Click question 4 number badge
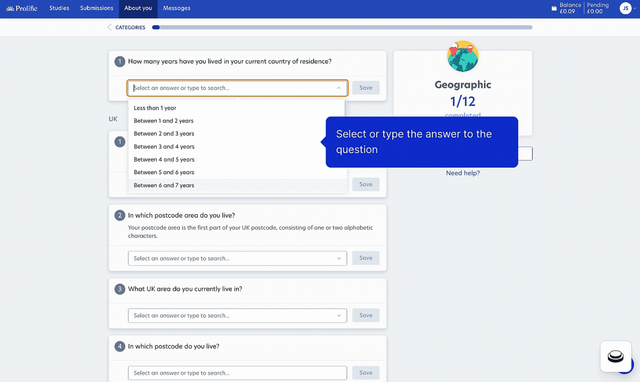 [x=120, y=346]
